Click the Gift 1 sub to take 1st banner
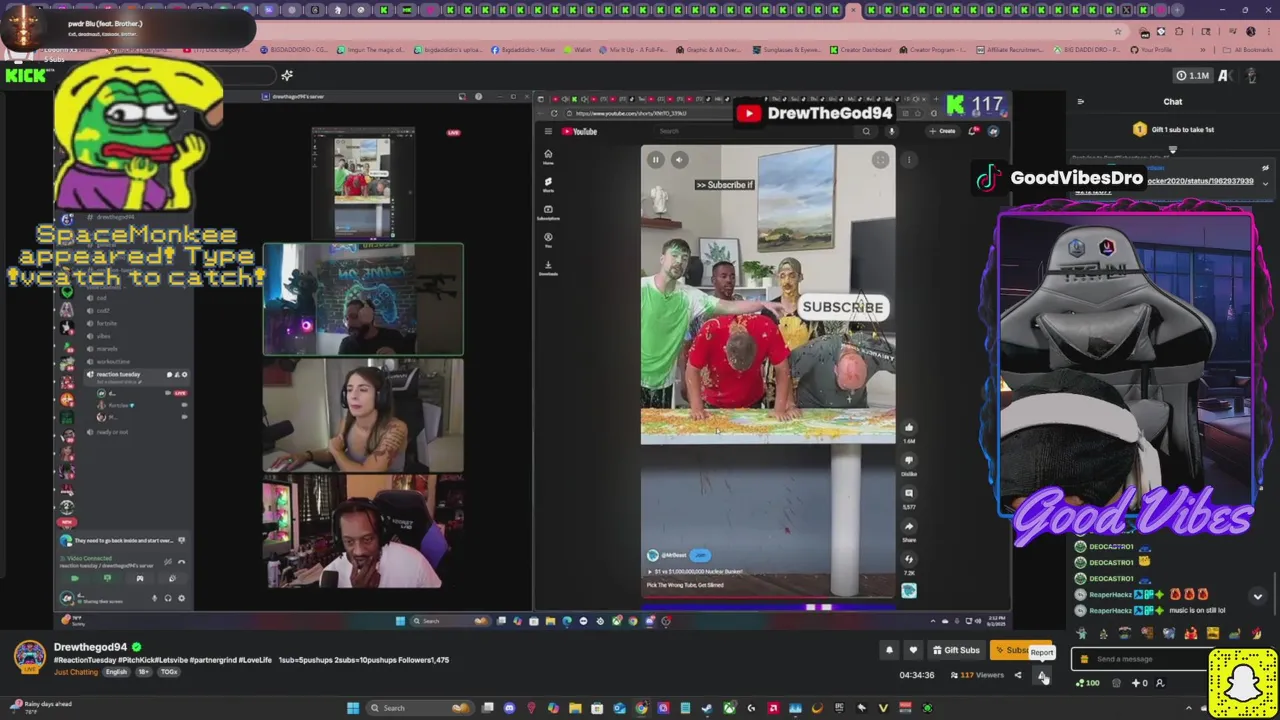1280x720 pixels. (x=1173, y=130)
